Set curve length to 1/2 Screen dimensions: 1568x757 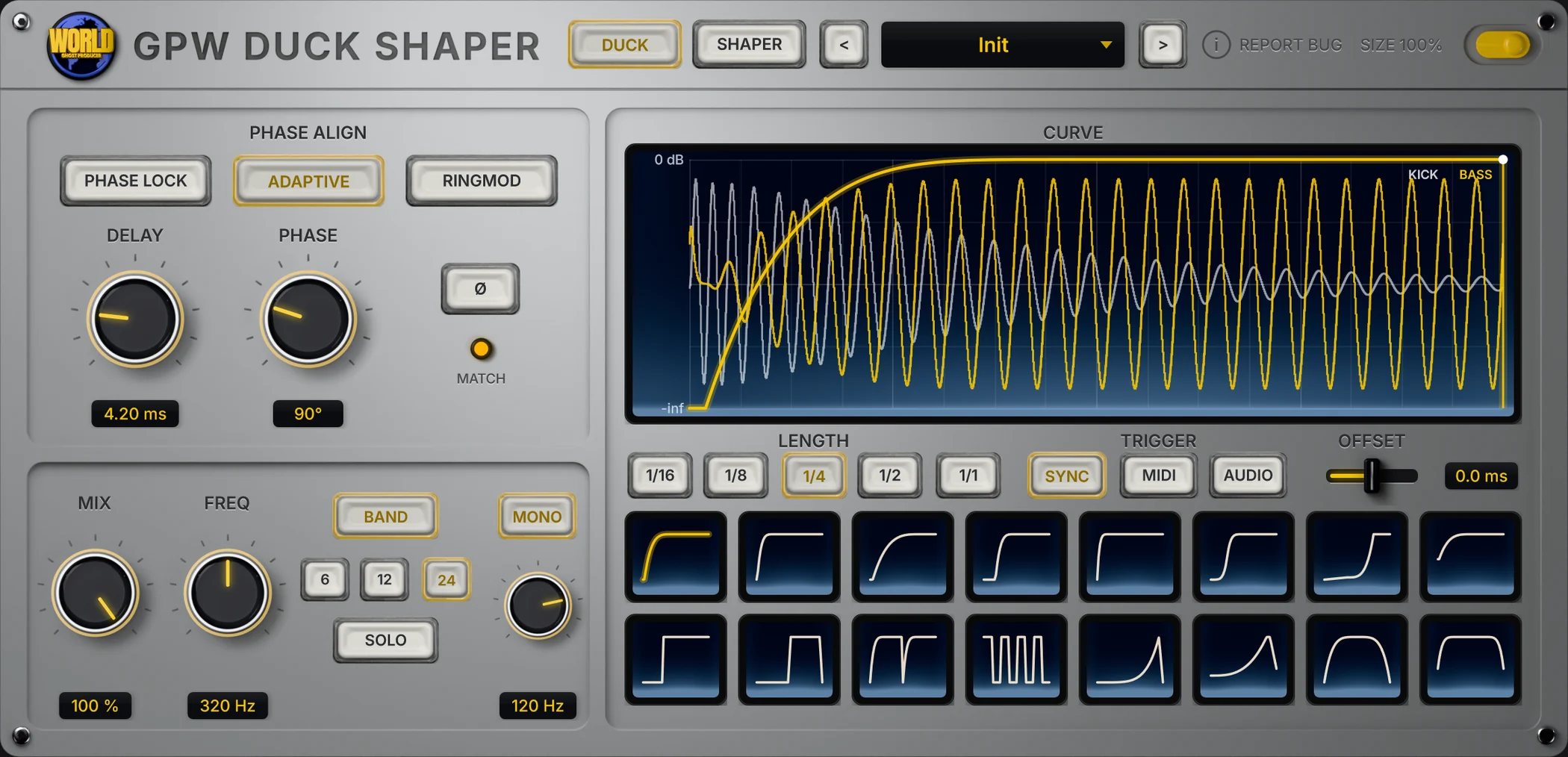889,476
